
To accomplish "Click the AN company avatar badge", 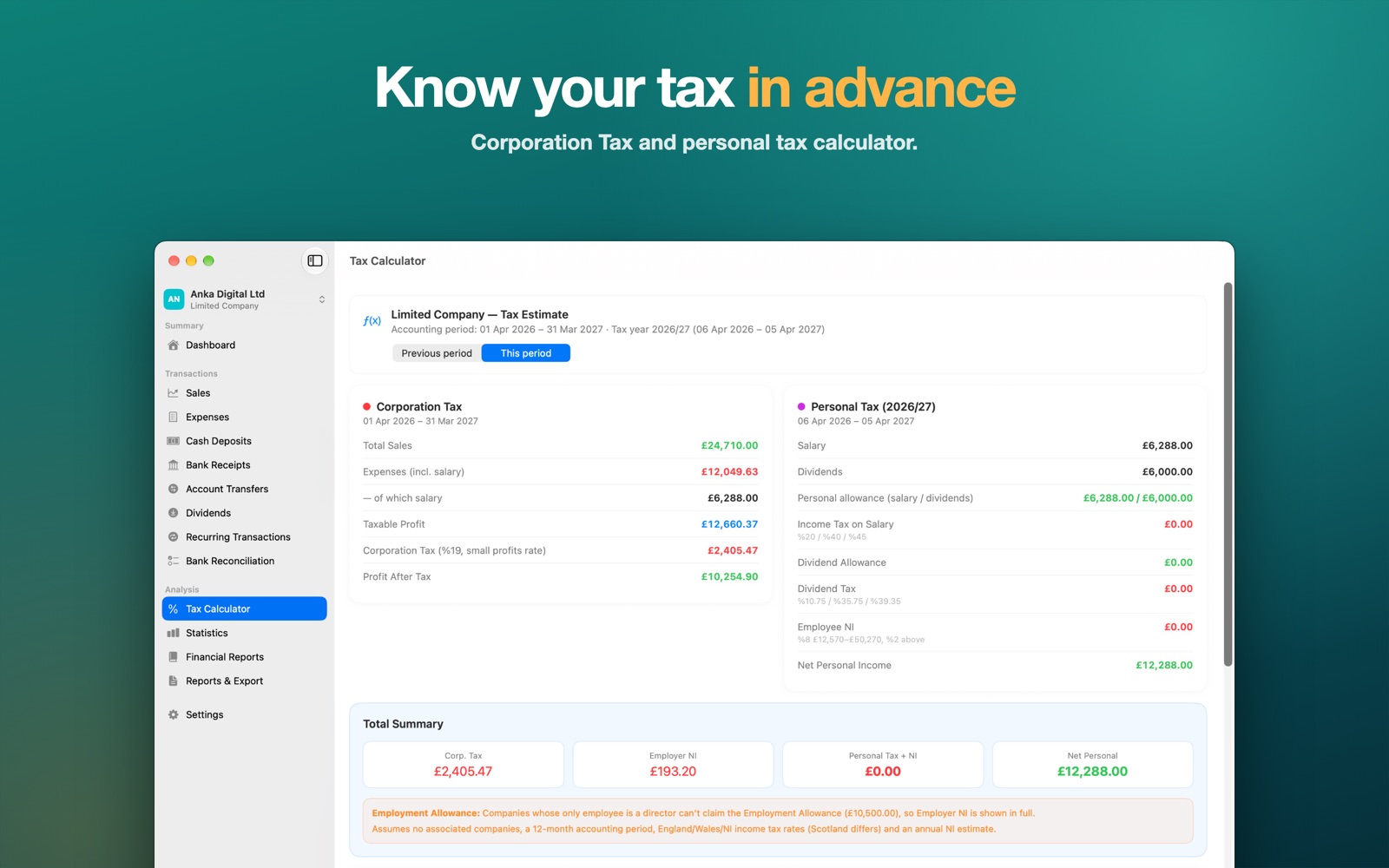I will [x=174, y=299].
